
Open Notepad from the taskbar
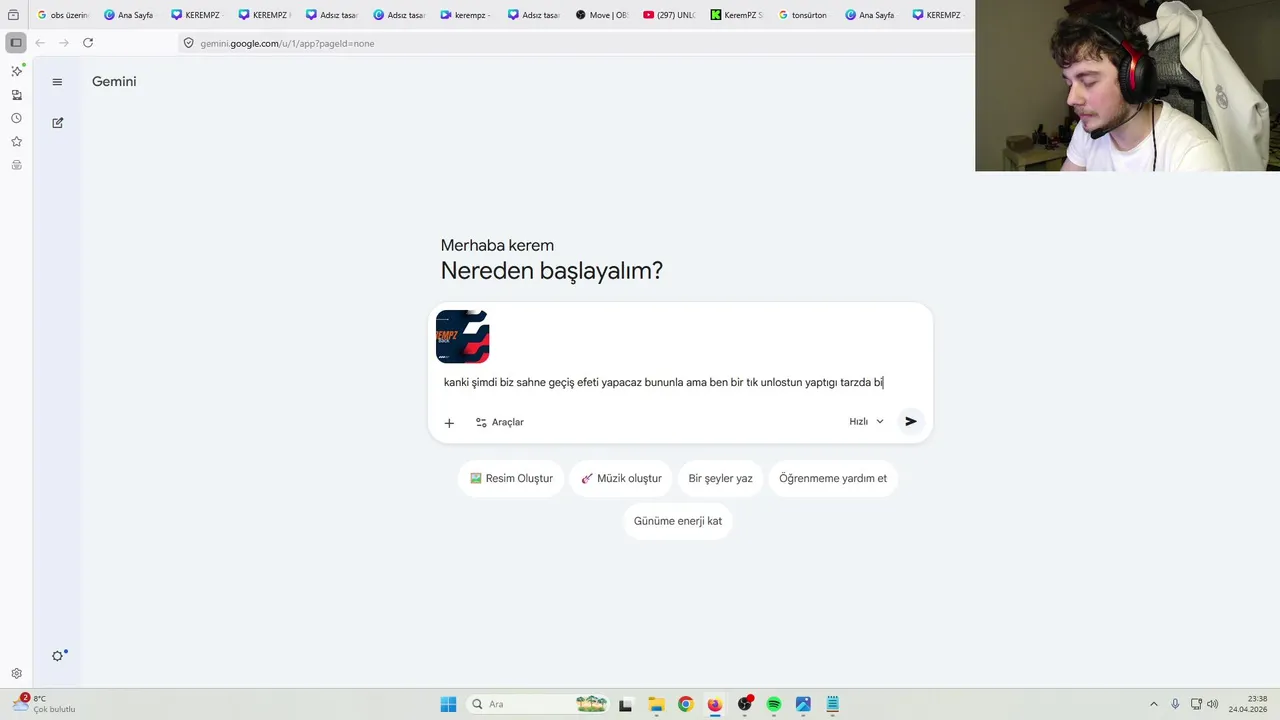832,704
